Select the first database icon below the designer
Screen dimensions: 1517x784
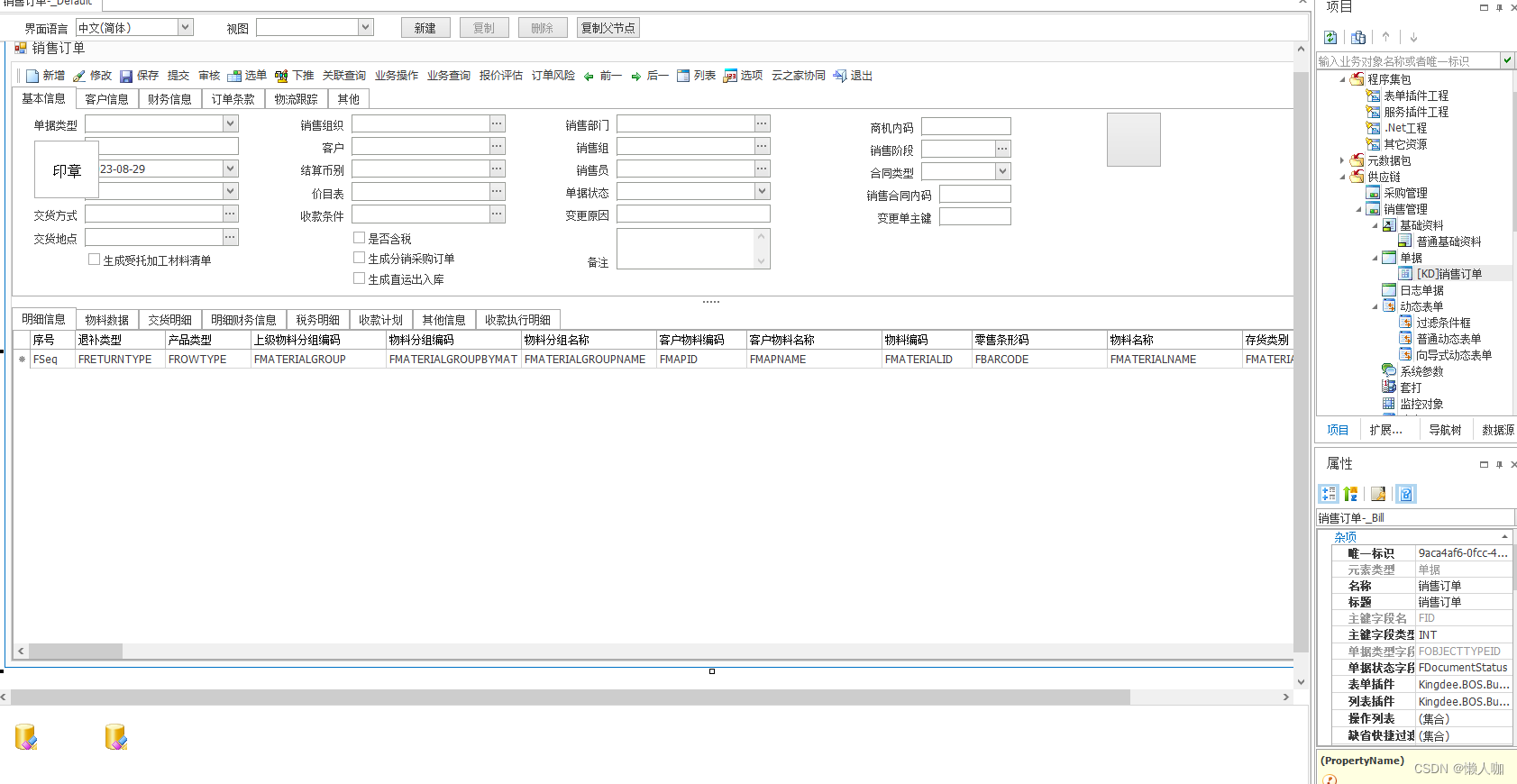point(26,737)
